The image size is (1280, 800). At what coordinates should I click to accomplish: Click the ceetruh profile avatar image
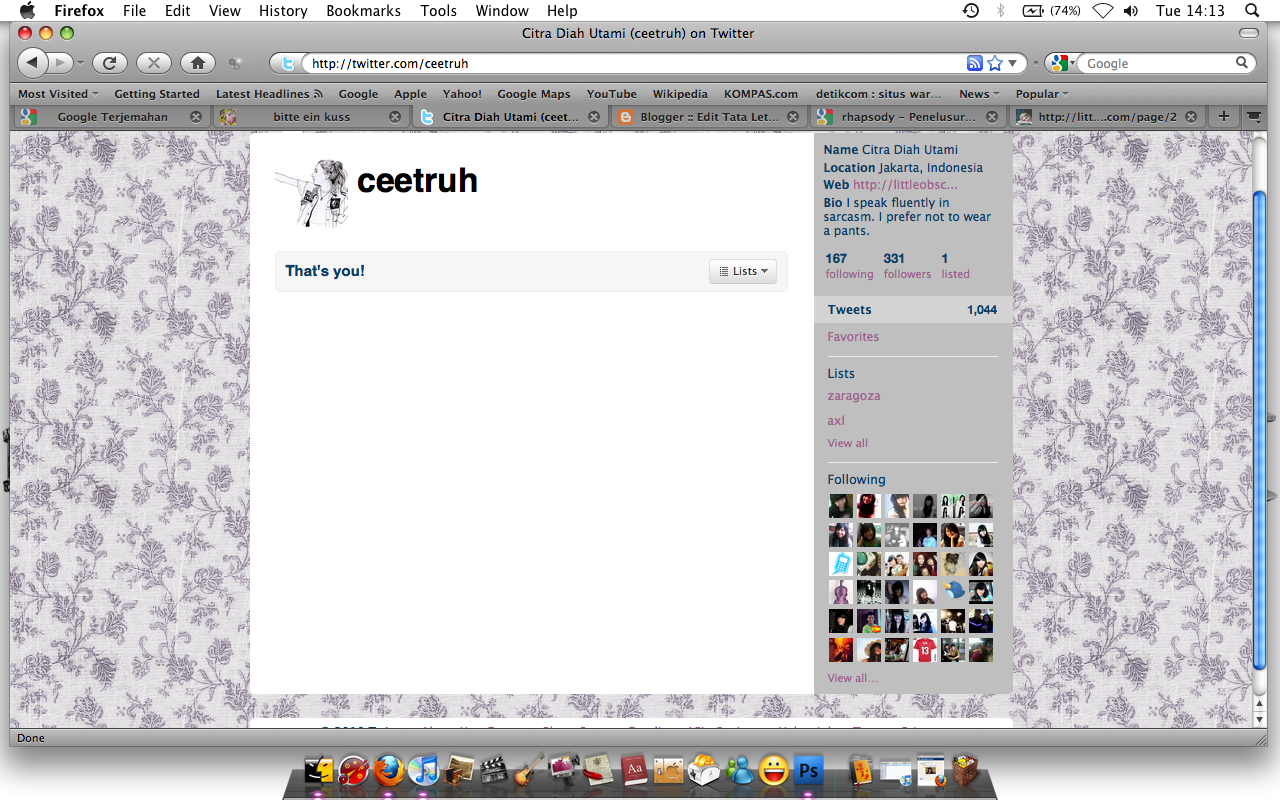click(312, 193)
